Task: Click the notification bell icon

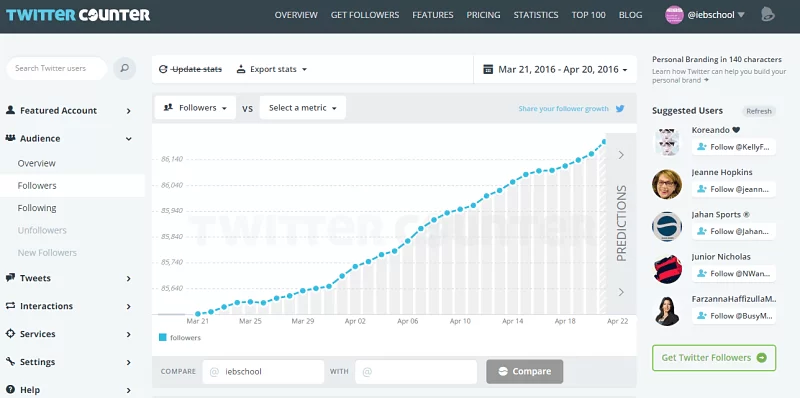Action: pos(767,15)
